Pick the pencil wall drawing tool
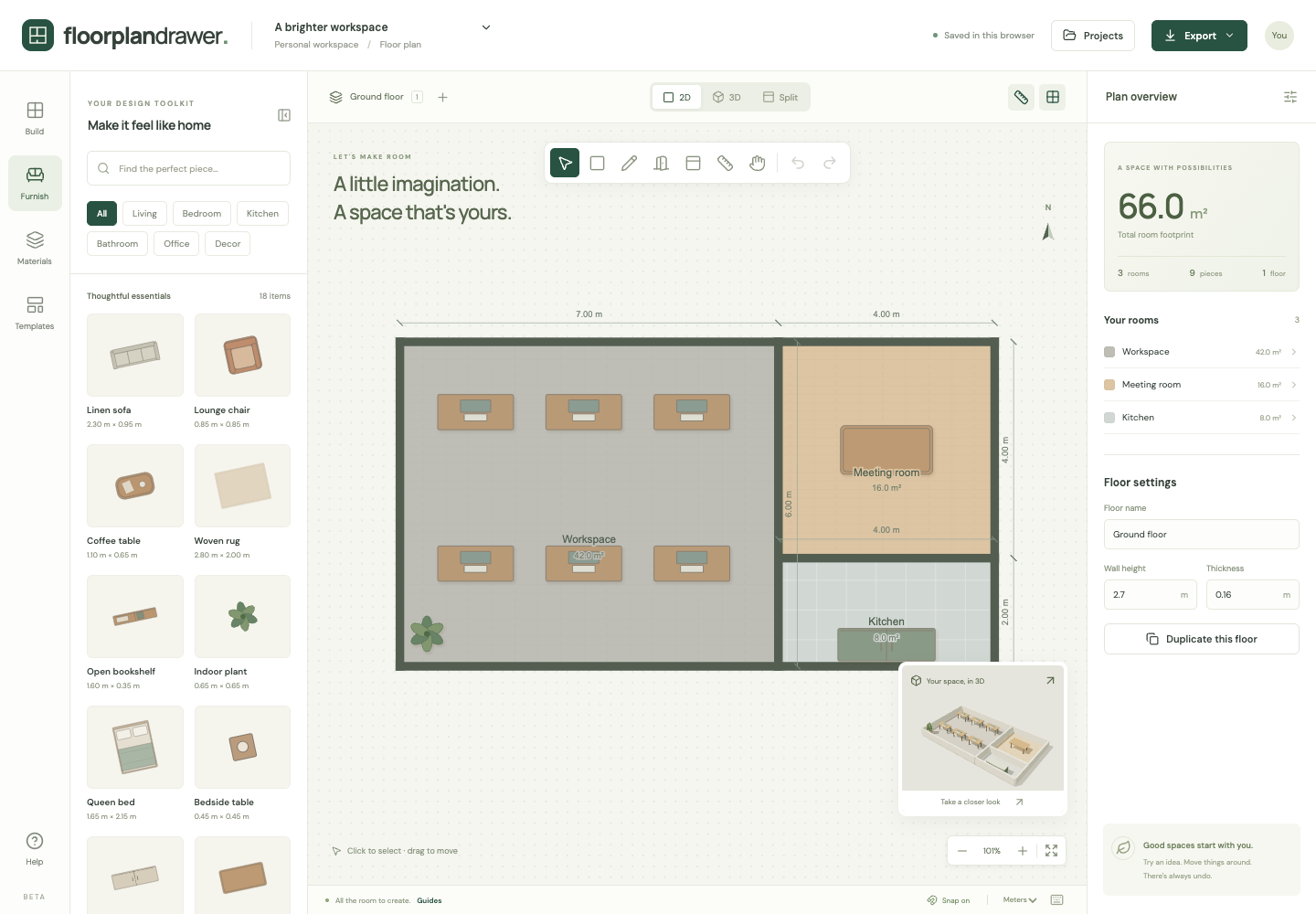1316x914 pixels. [x=630, y=163]
